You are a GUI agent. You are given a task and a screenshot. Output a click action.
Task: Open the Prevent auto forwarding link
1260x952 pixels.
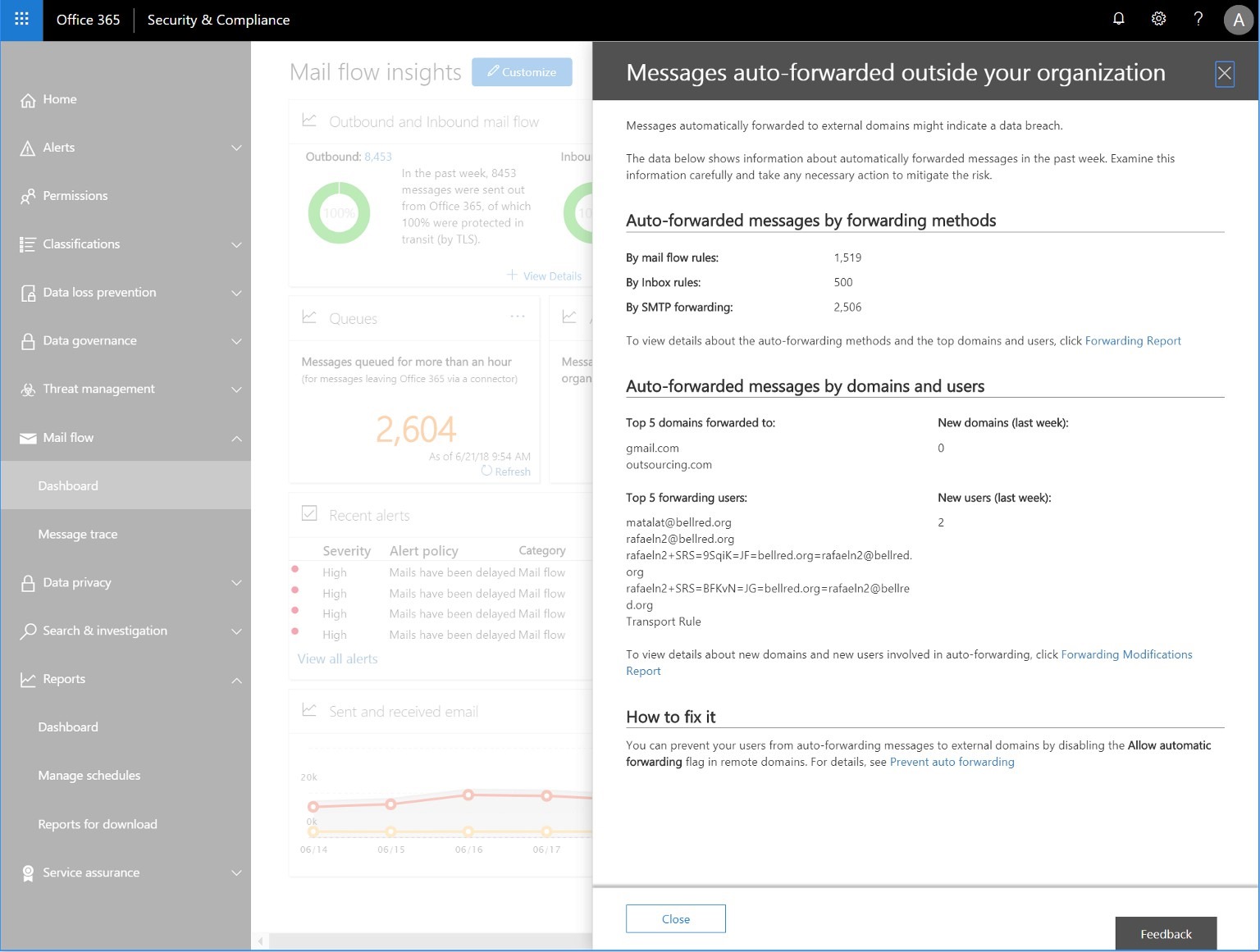952,762
